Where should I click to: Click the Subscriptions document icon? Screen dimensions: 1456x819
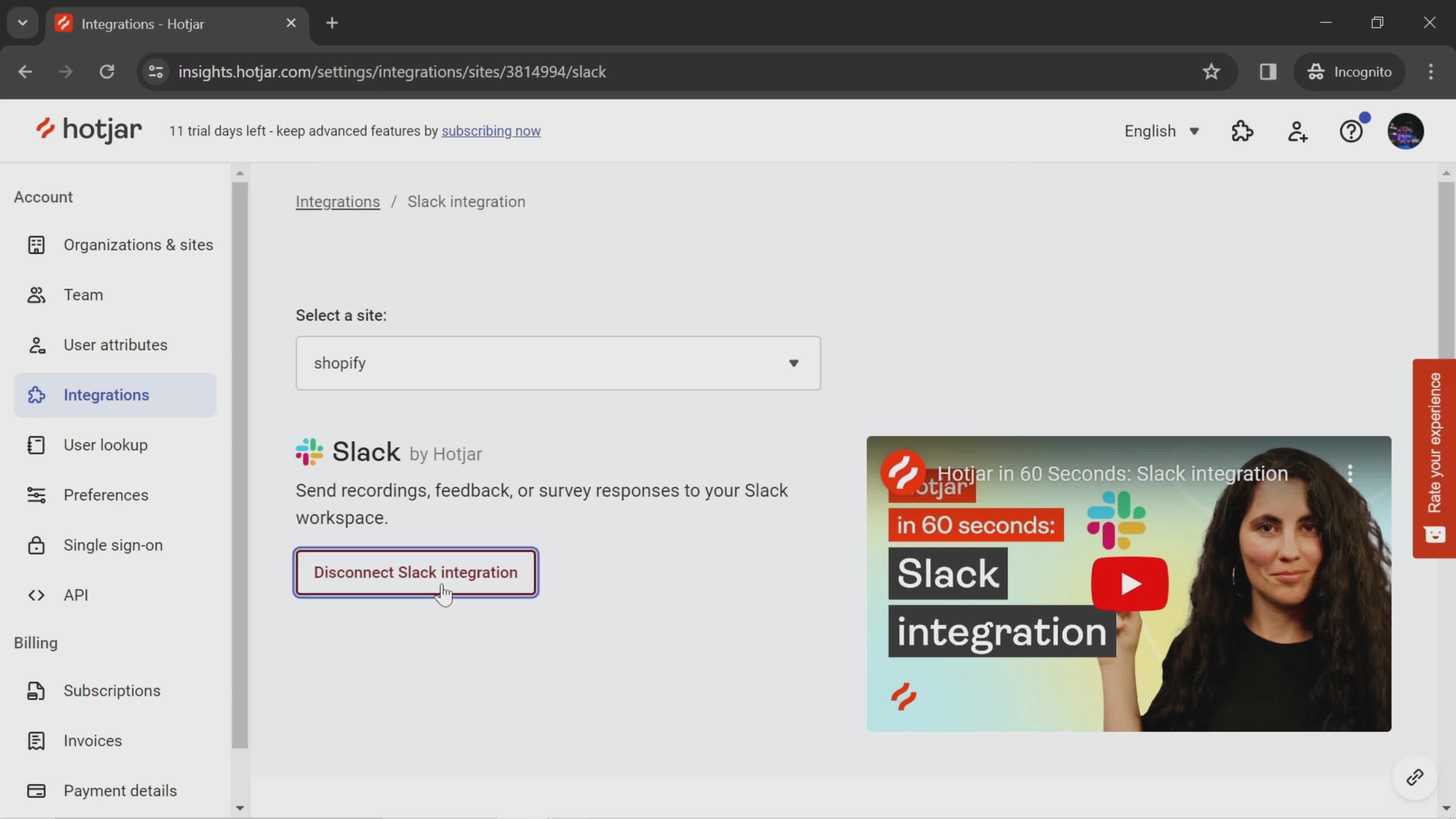pos(36,691)
